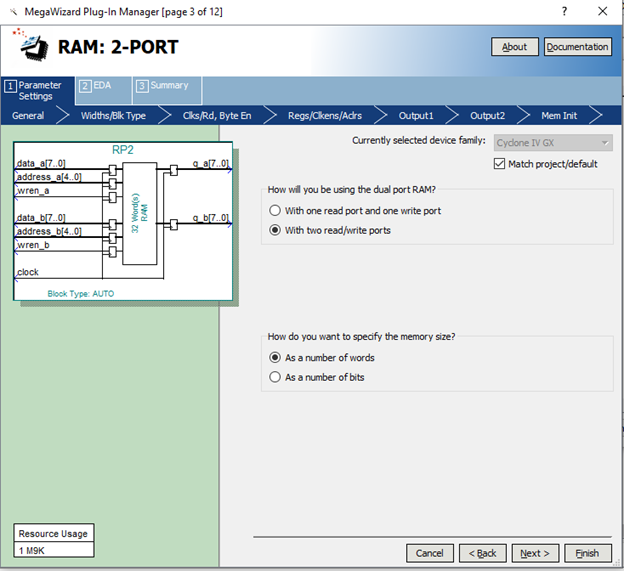Cancel the MegaWizard dialog
624x571 pixels.
(x=429, y=553)
